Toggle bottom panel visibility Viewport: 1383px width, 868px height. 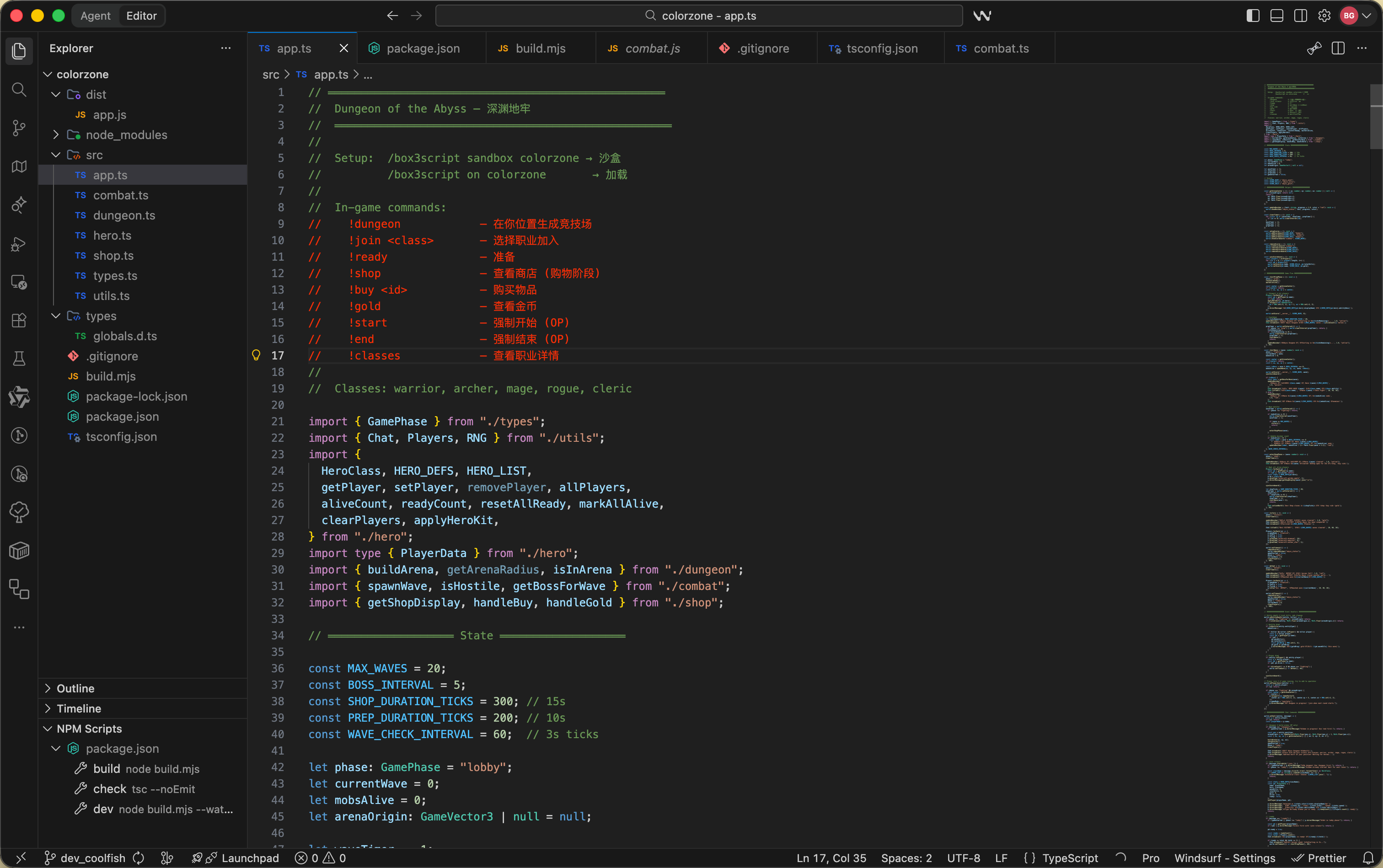tap(1277, 16)
